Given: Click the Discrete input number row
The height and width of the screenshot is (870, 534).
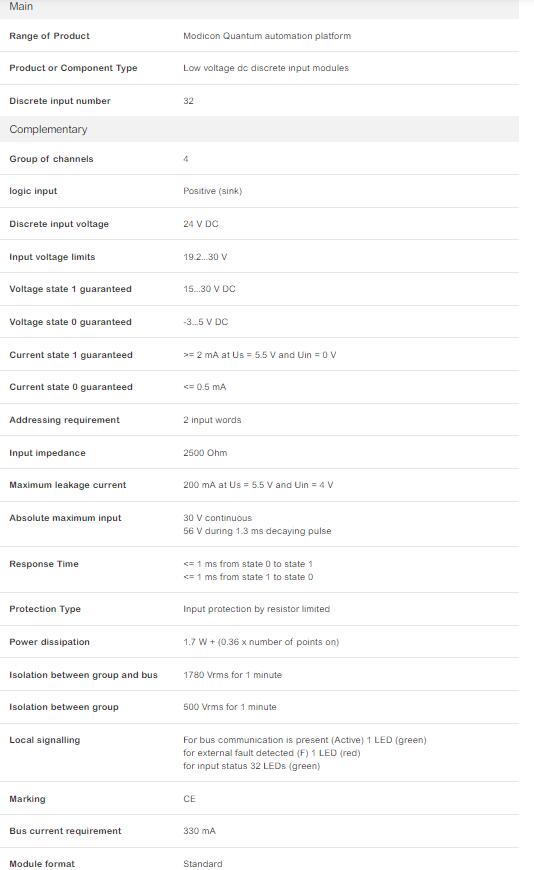Looking at the screenshot, I should click(x=259, y=101).
